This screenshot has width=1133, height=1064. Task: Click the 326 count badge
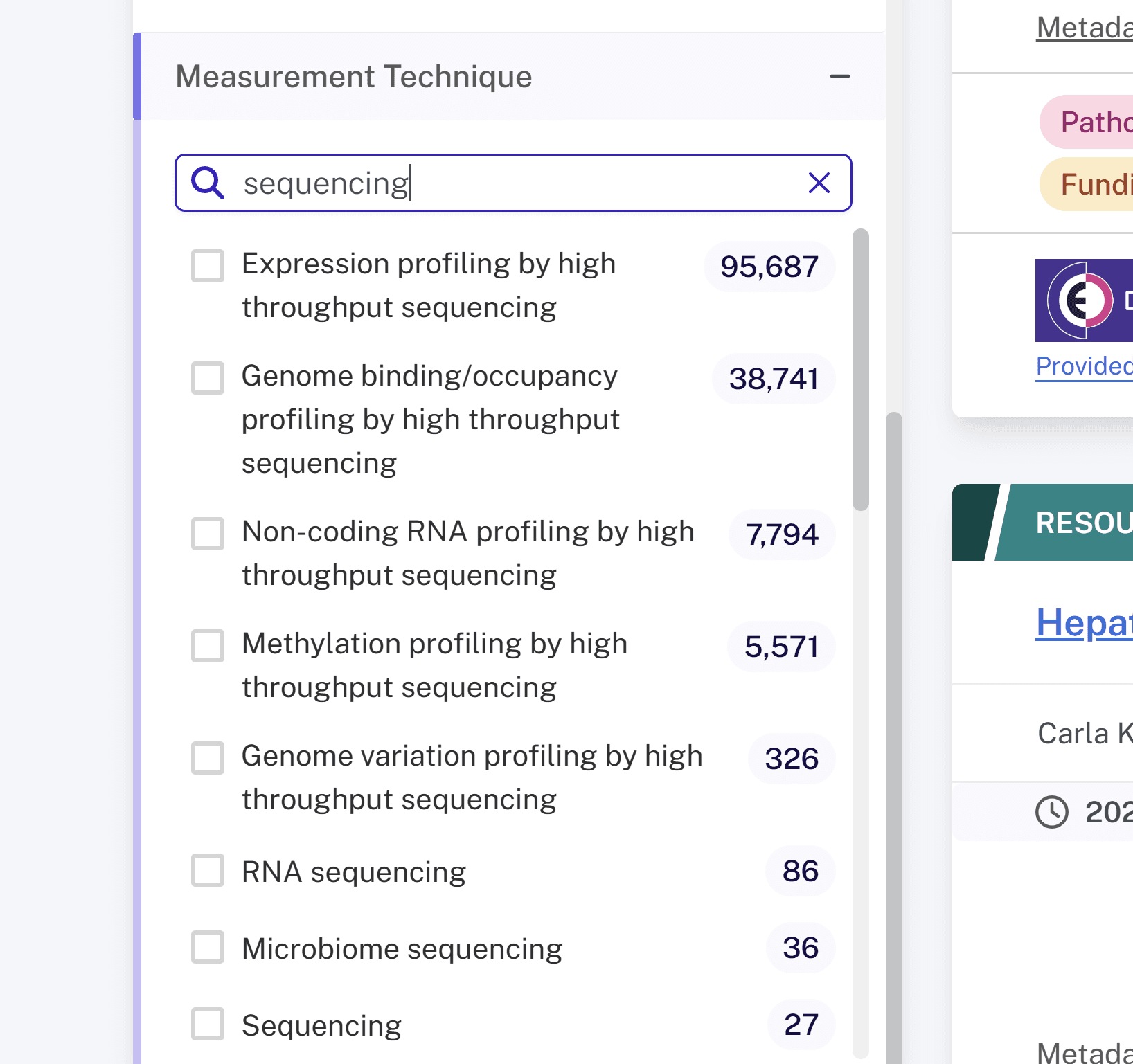(x=792, y=759)
